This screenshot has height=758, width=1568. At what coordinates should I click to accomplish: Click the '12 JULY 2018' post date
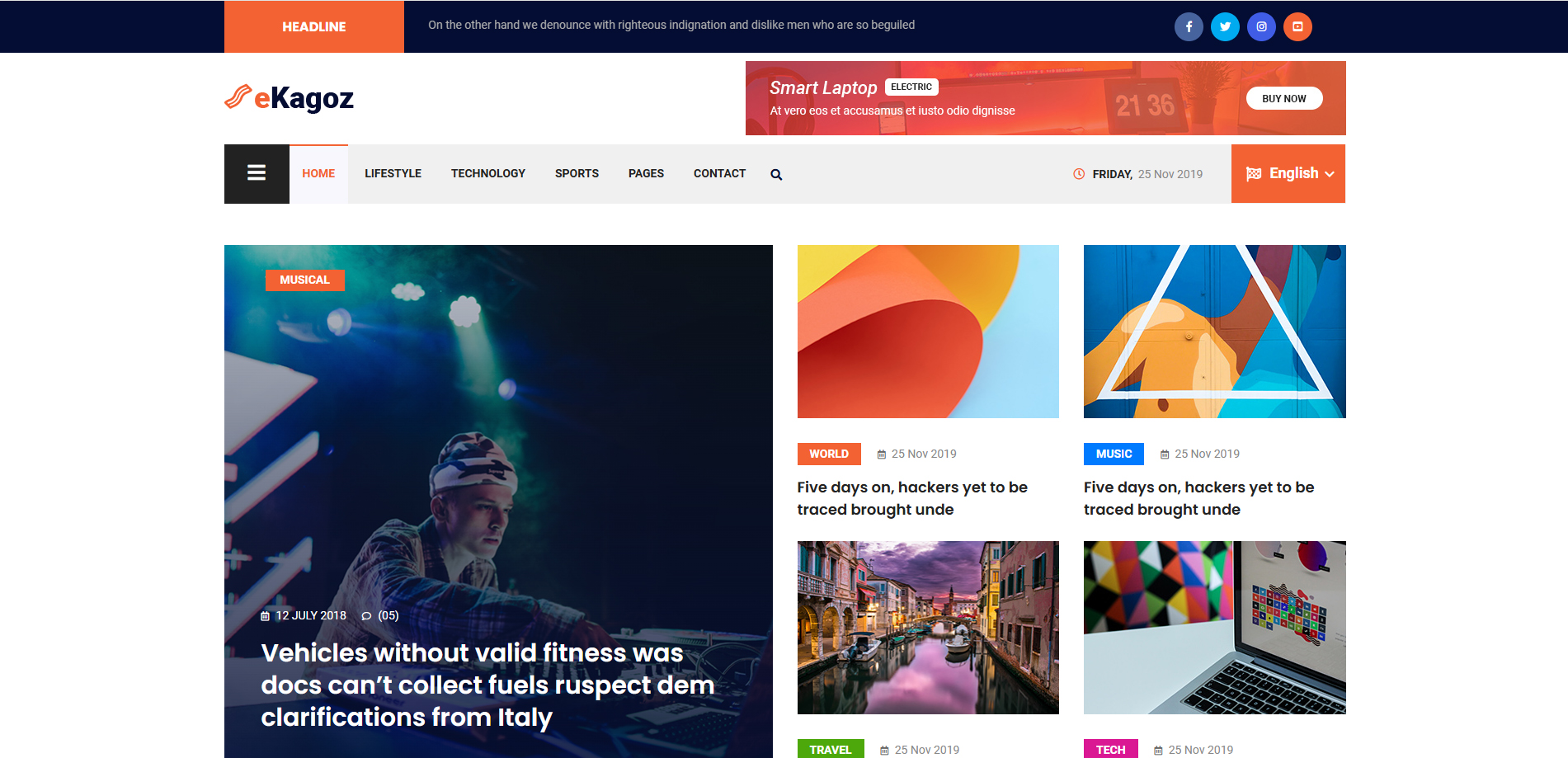[x=311, y=615]
